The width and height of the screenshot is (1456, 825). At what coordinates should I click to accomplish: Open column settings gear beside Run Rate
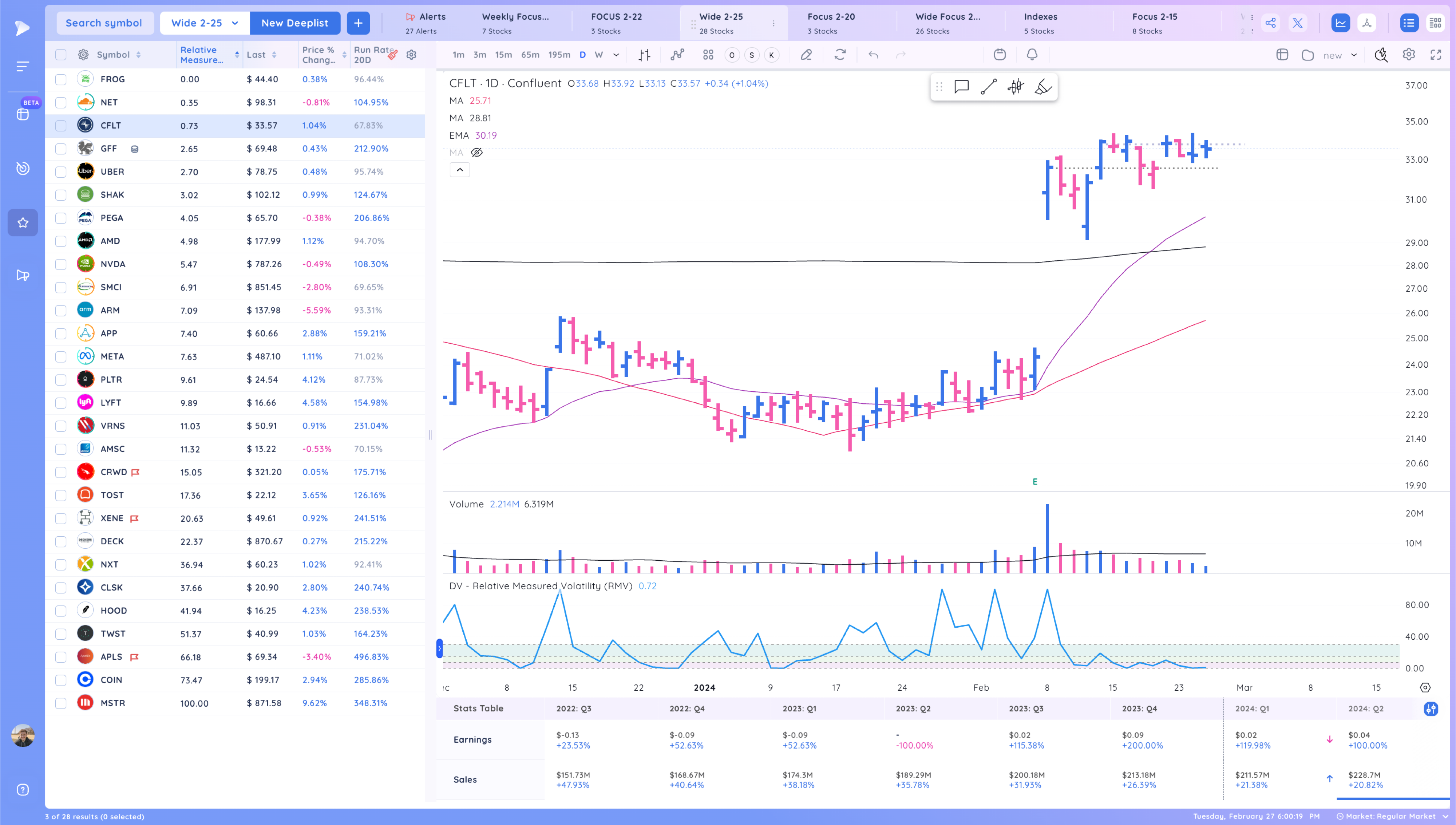click(x=412, y=54)
